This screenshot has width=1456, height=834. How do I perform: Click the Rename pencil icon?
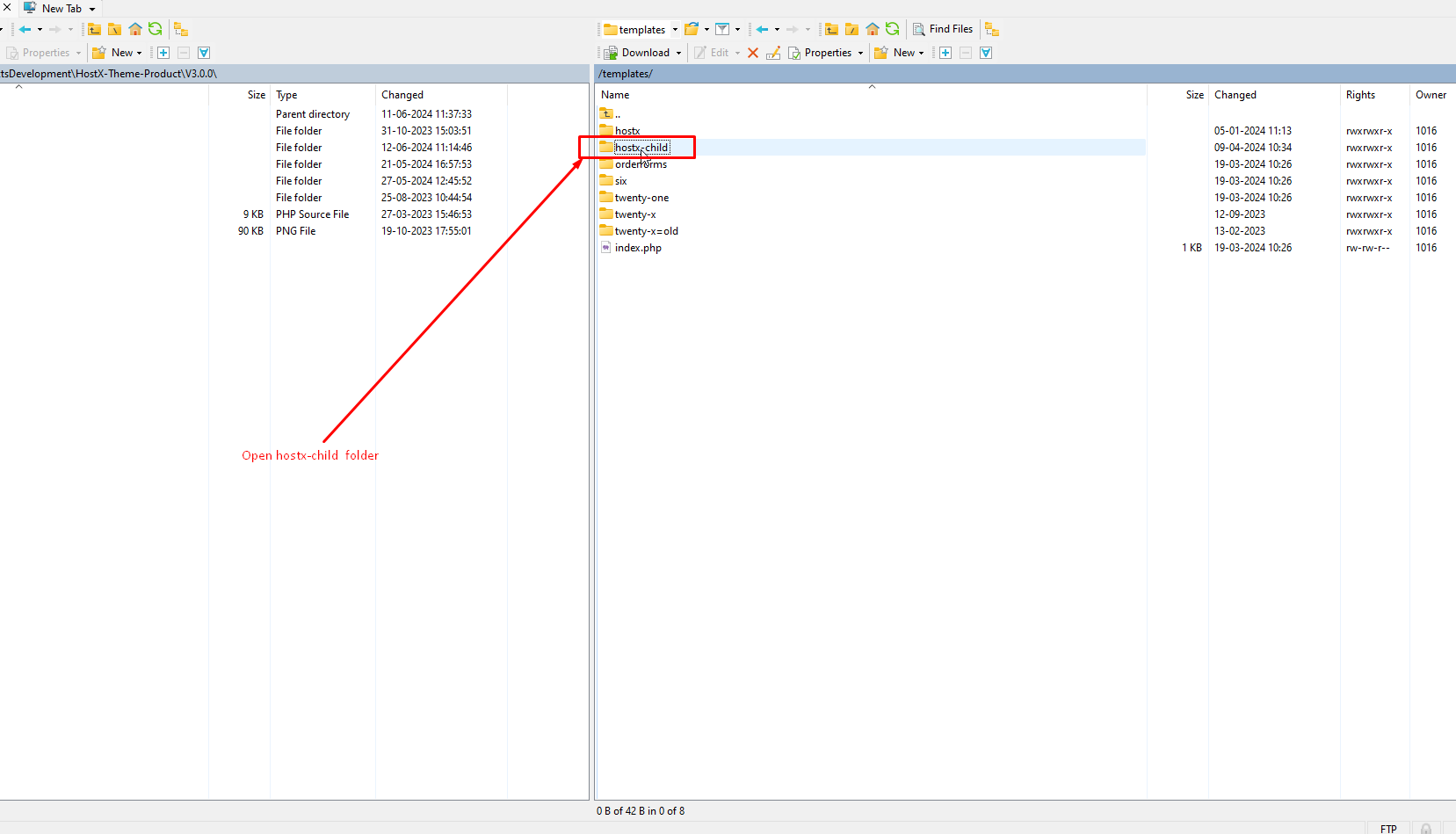(773, 53)
